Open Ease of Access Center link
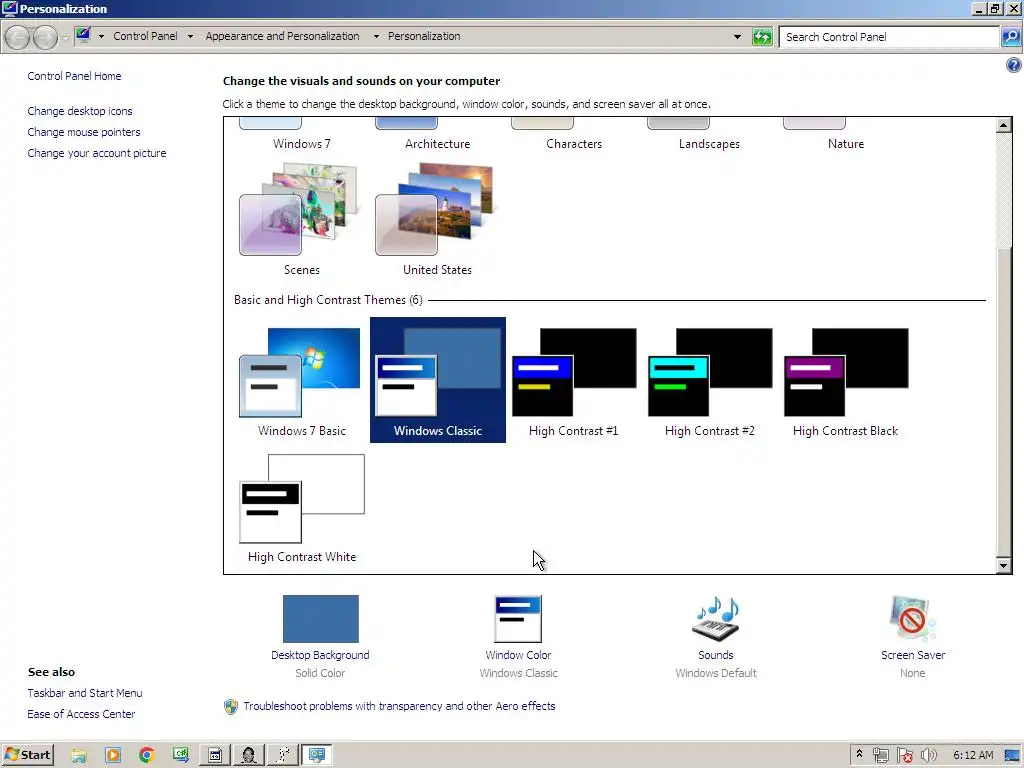 (x=81, y=714)
